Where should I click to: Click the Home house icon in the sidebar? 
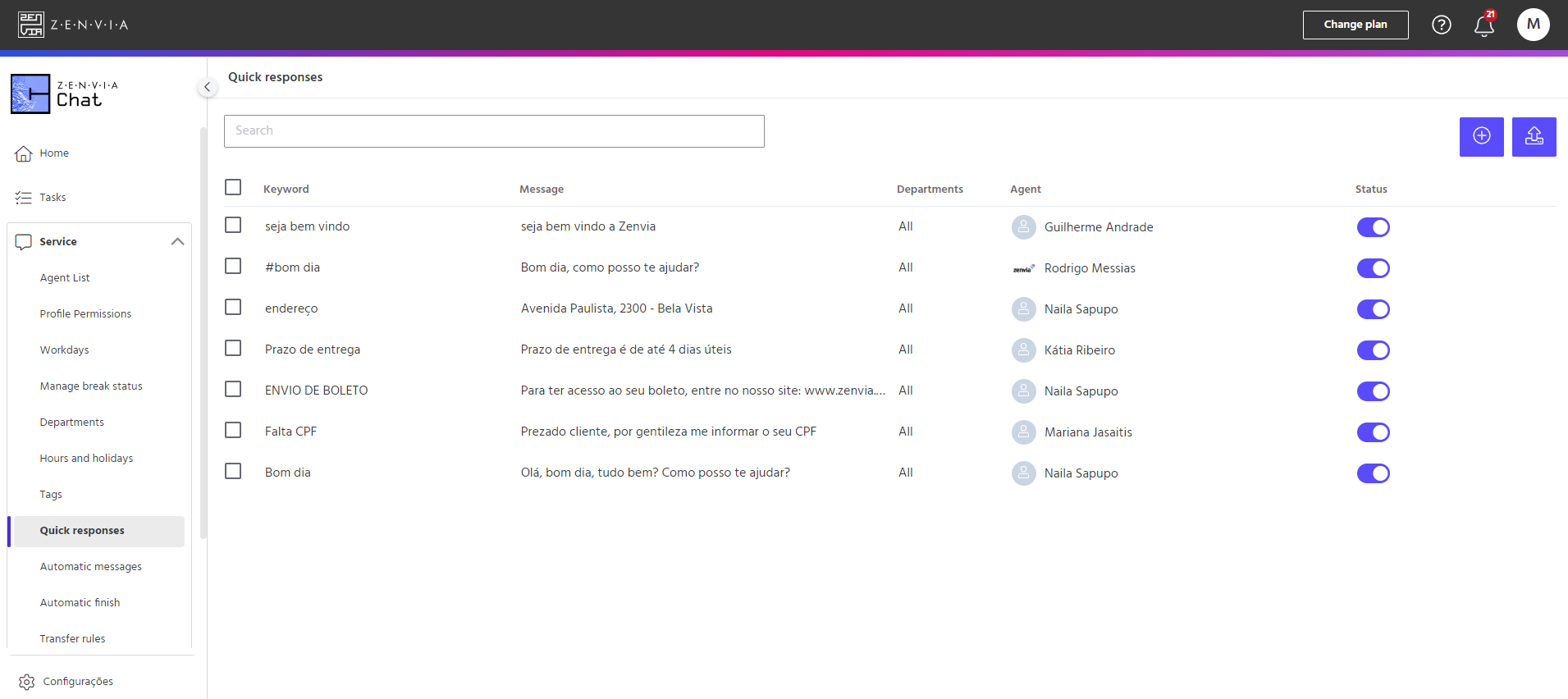(24, 153)
